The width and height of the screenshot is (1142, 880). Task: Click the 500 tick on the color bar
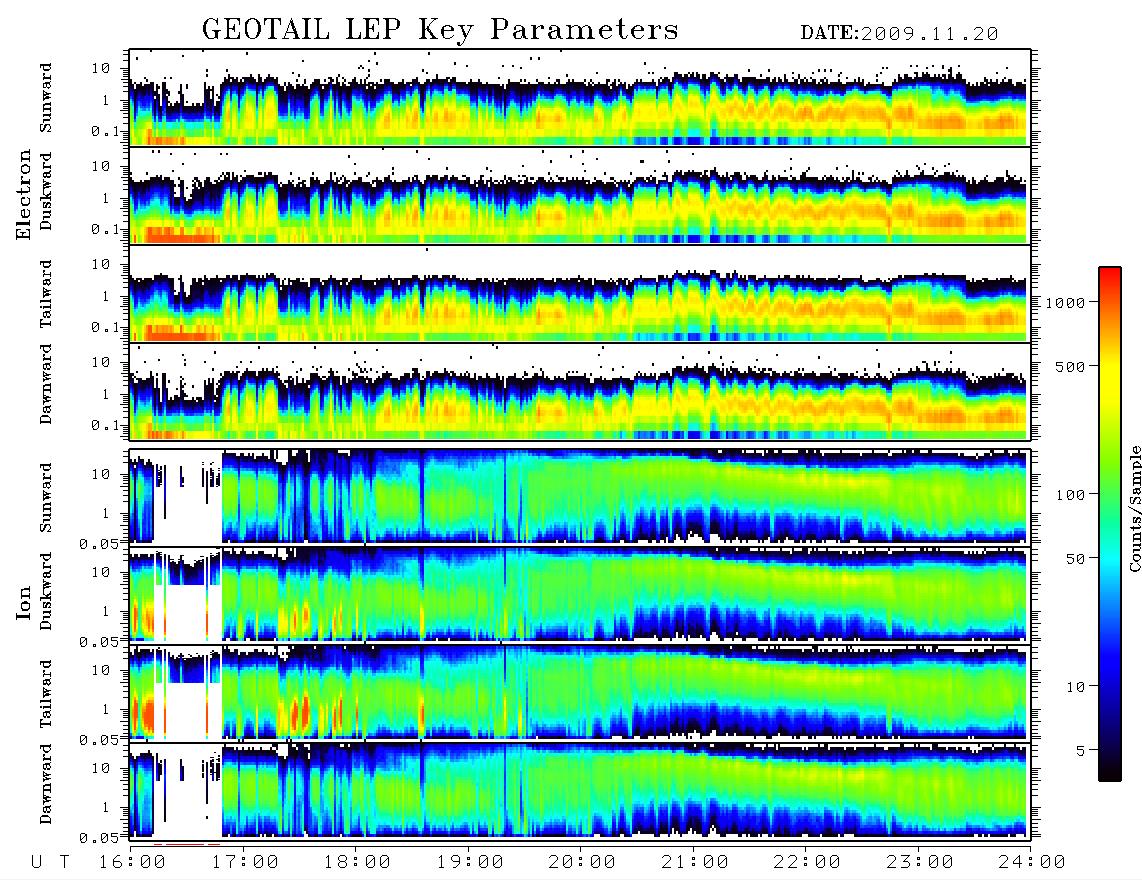[1070, 366]
